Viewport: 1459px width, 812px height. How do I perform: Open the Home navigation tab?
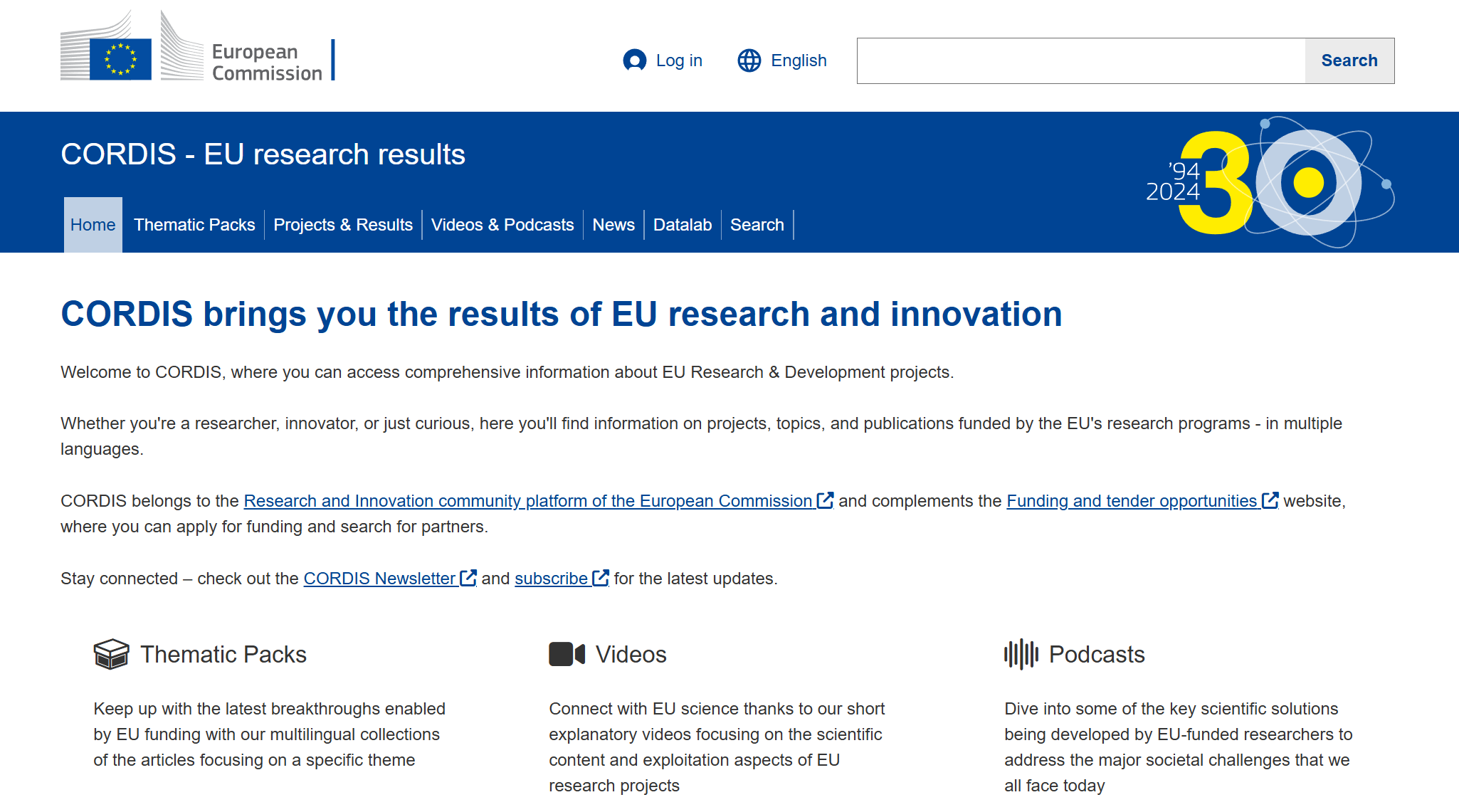(x=93, y=225)
